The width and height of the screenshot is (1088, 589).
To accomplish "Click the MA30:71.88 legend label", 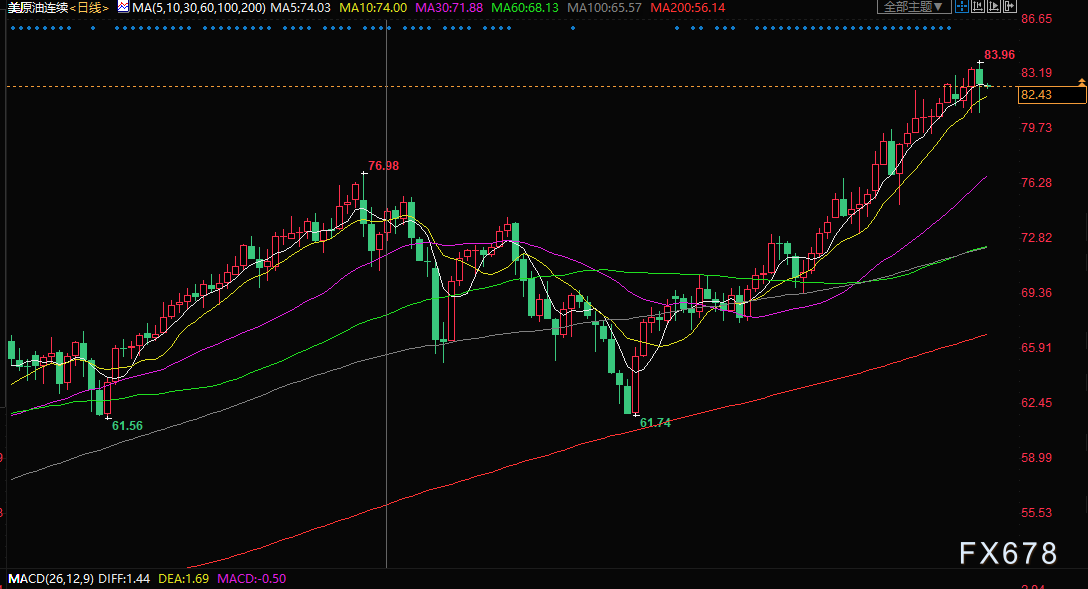I will click(x=448, y=8).
